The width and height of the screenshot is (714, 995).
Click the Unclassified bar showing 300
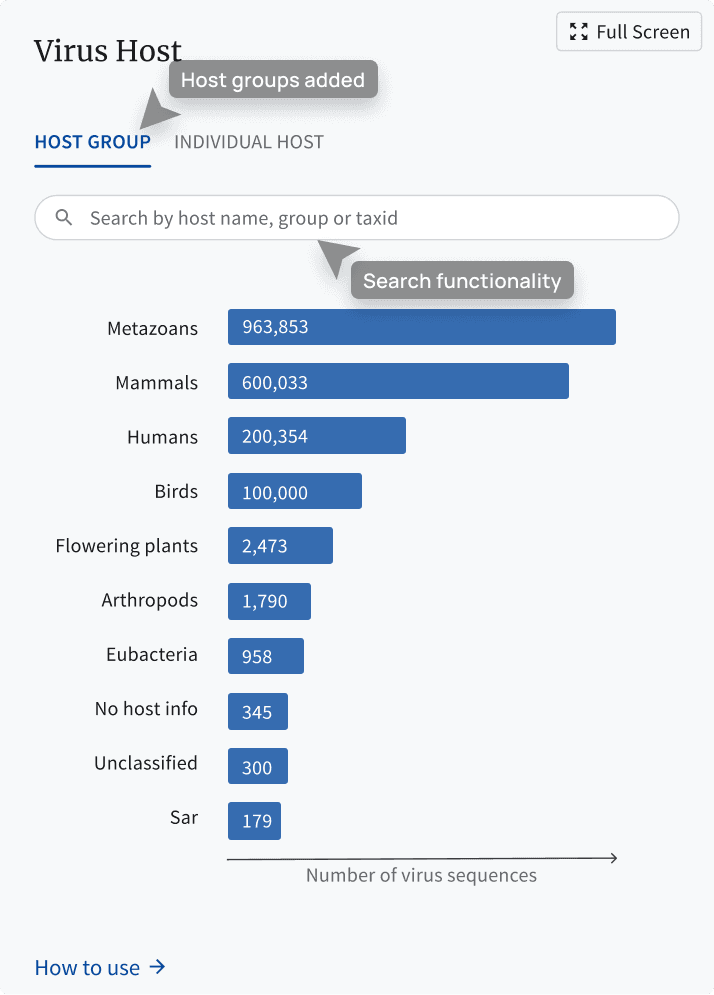[258, 767]
